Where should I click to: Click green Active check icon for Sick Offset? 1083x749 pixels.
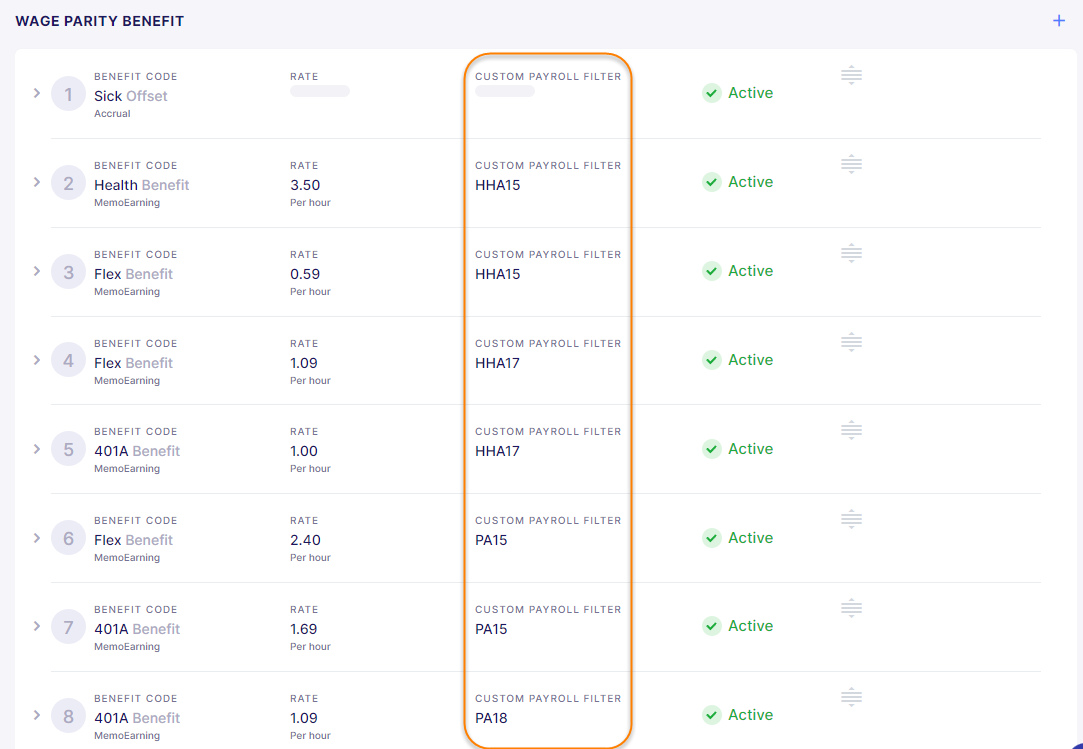pos(711,93)
